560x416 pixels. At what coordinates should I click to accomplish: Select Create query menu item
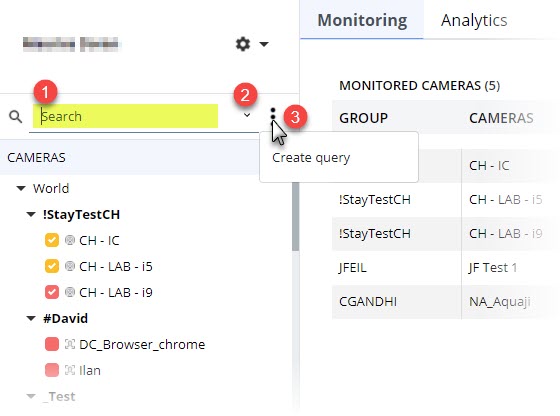[x=311, y=157]
